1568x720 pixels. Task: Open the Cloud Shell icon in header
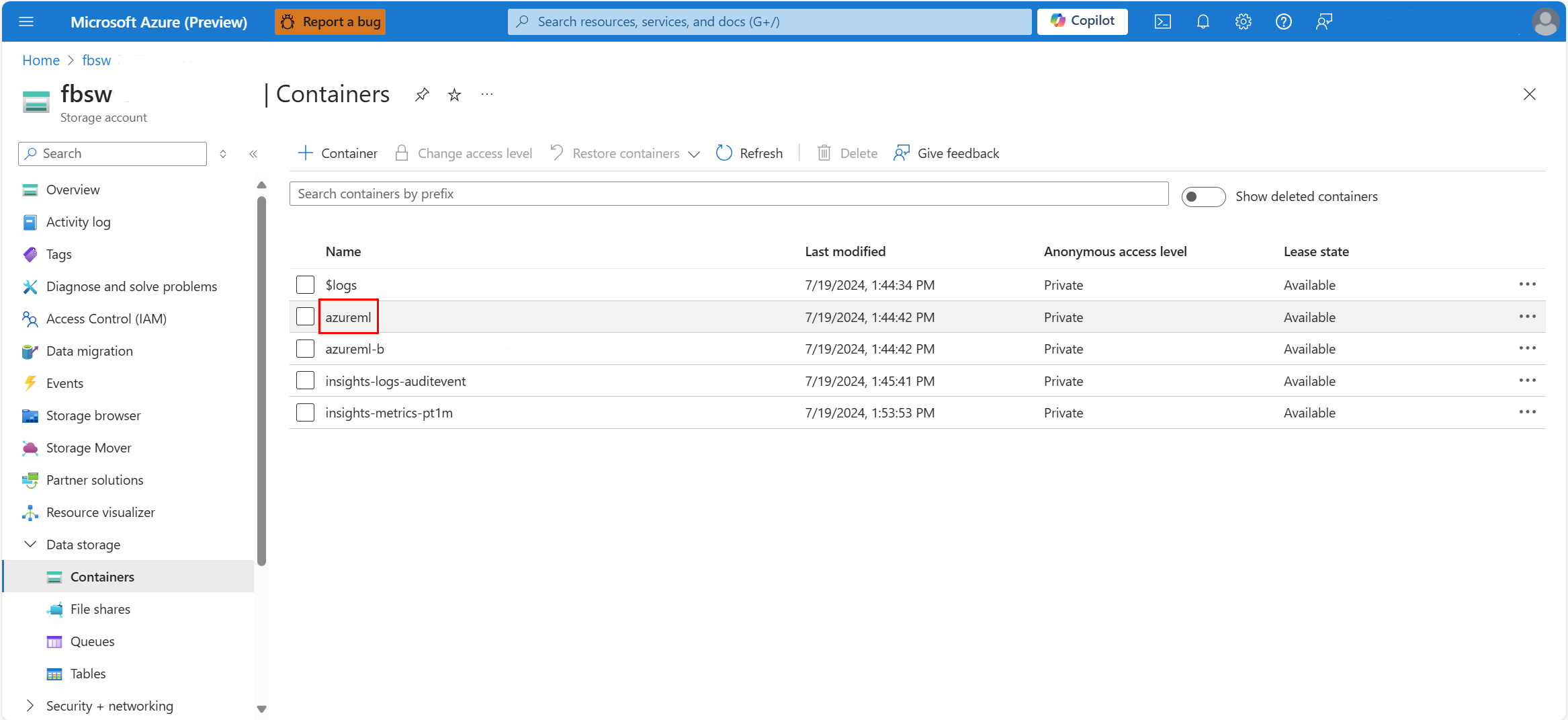[1162, 22]
